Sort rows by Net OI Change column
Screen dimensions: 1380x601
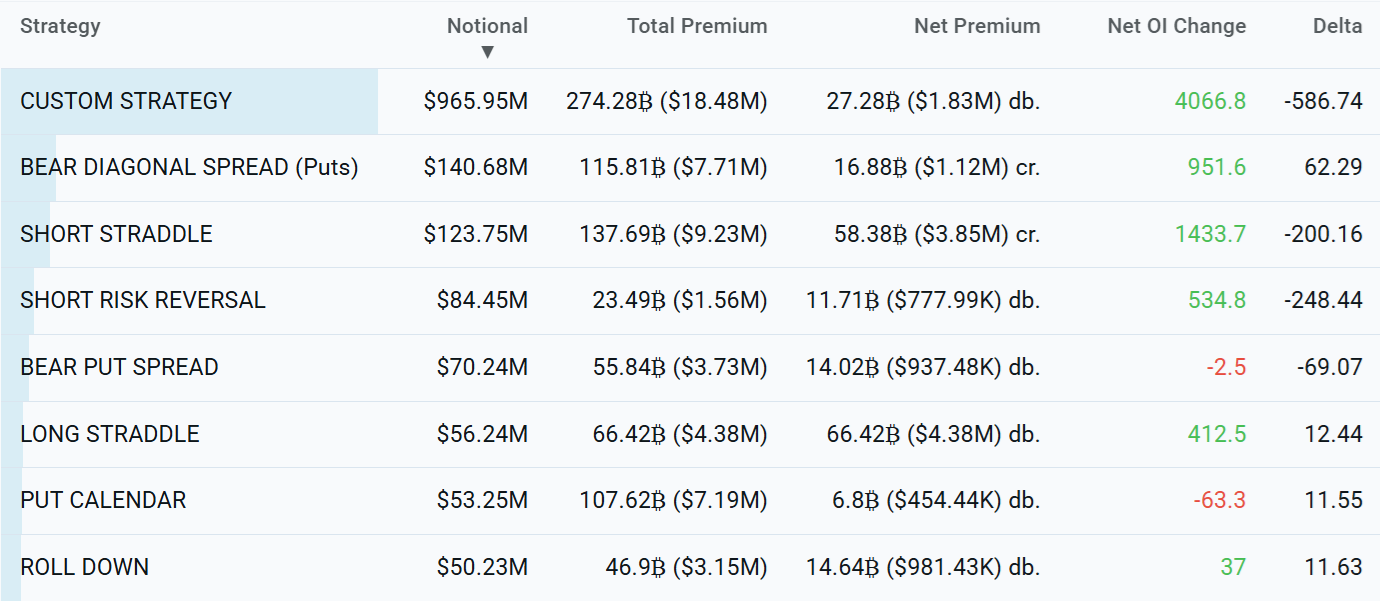tap(1176, 26)
